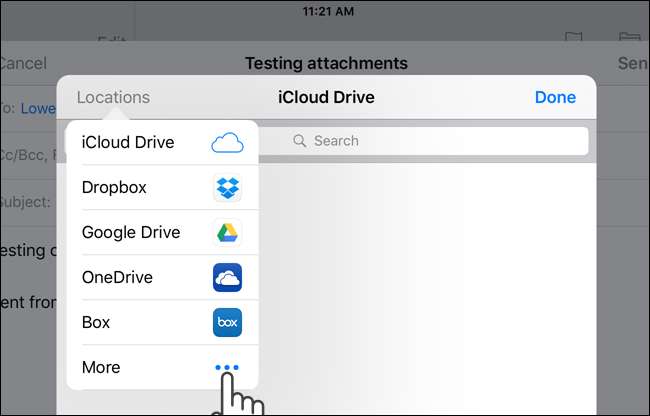Screen dimensions: 650x416
Task: Select the Google Drive text label
Action: pyautogui.click(x=131, y=233)
